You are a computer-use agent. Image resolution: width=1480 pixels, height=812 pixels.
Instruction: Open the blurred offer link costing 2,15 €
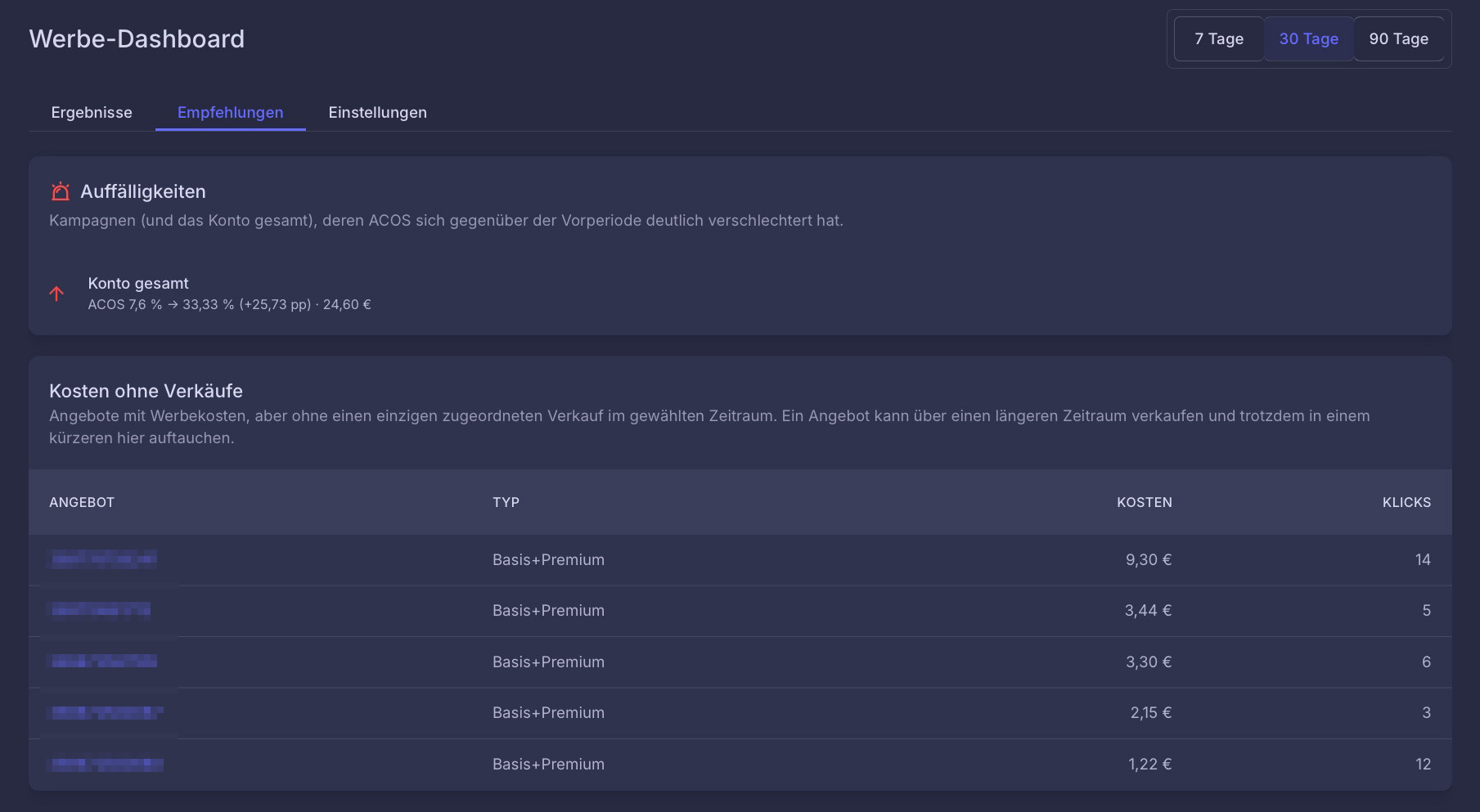click(x=107, y=712)
